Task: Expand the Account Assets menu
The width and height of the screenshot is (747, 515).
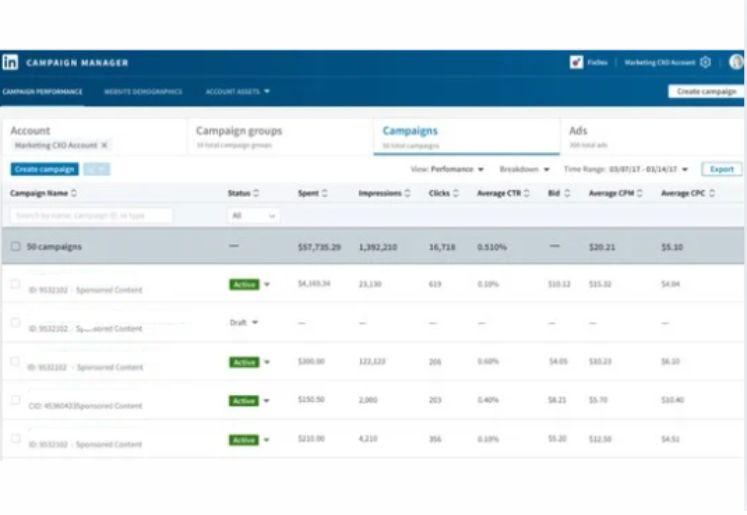Action: 237,91
